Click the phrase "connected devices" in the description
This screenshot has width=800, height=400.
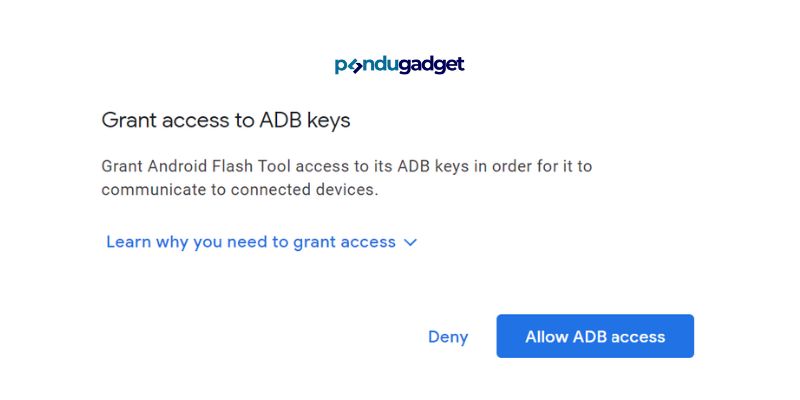click(x=304, y=190)
